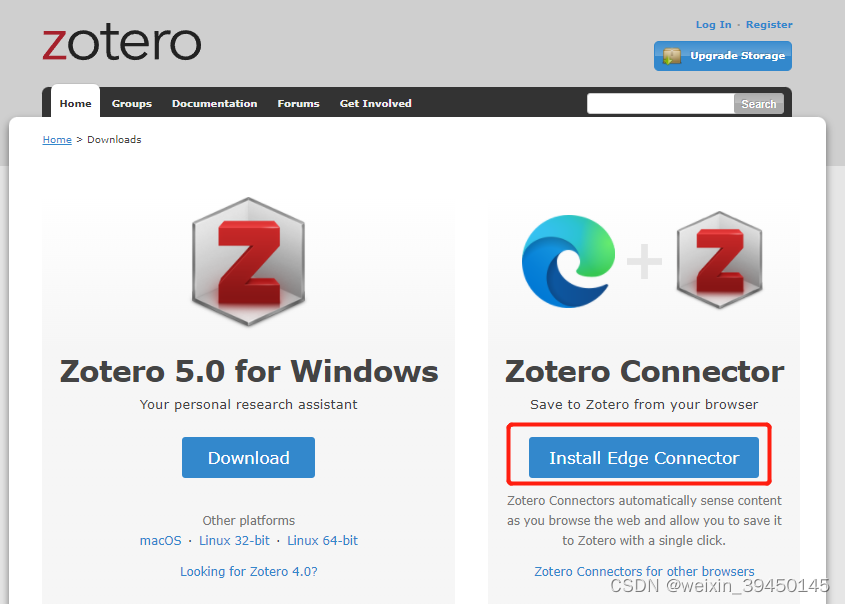
Task: Click the Upgrade Storage button
Action: click(x=723, y=56)
